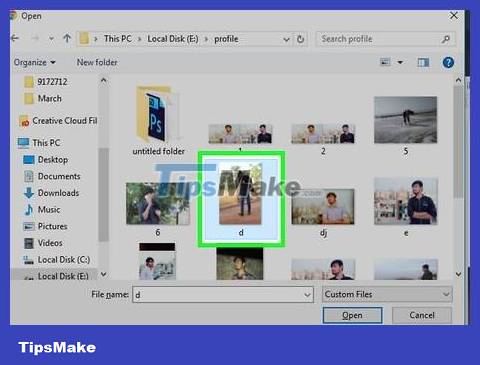
Task: Expand the address bar history dropdown
Action: 286,39
